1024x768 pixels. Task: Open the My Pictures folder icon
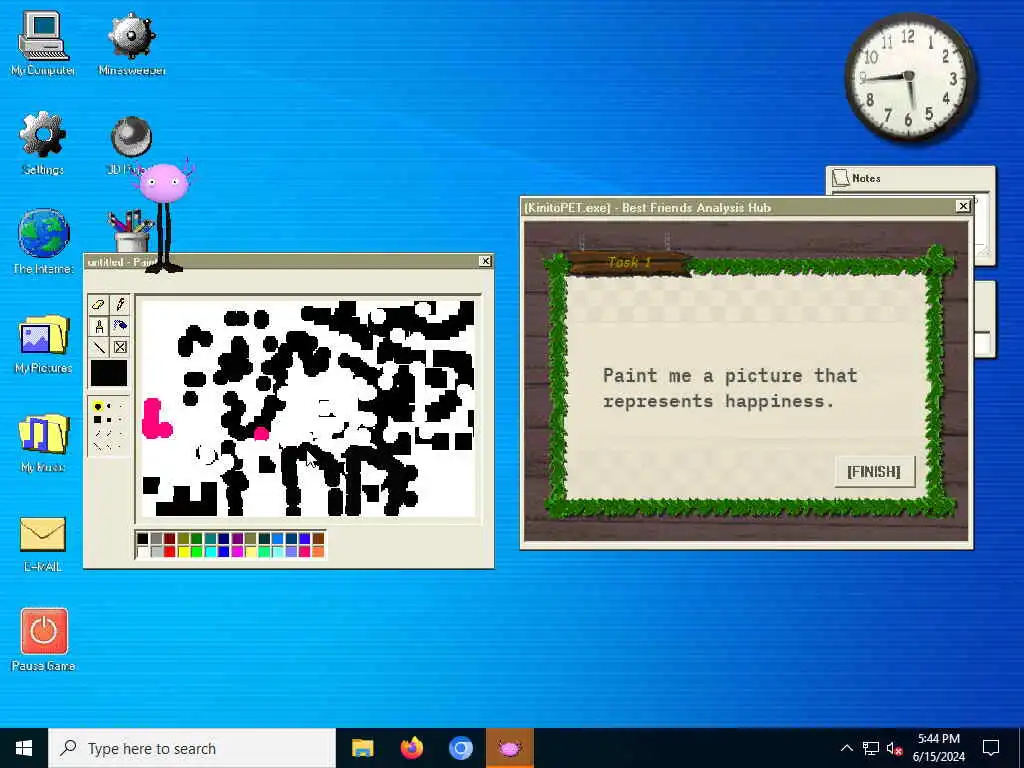43,344
